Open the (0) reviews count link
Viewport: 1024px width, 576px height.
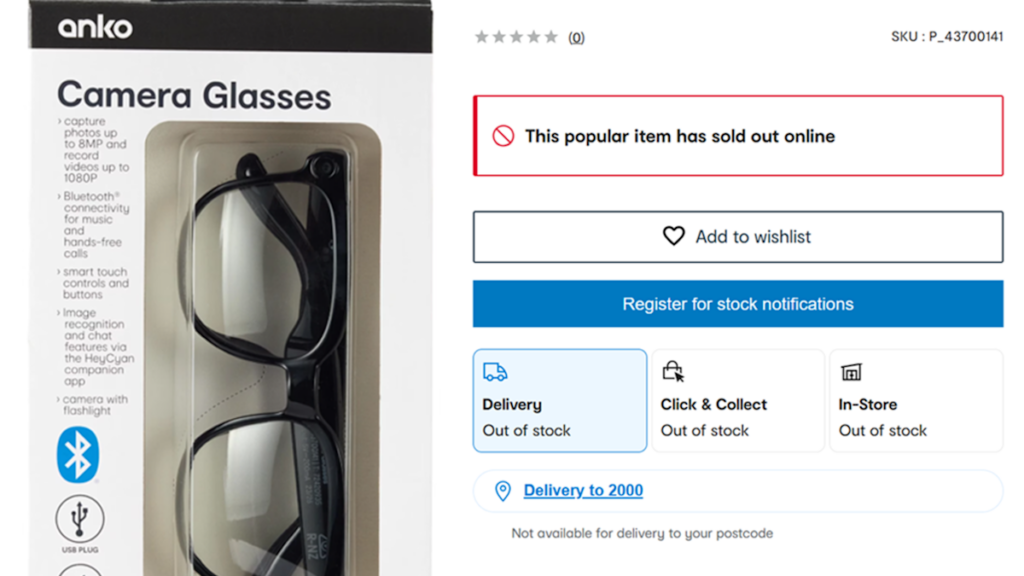tap(576, 37)
